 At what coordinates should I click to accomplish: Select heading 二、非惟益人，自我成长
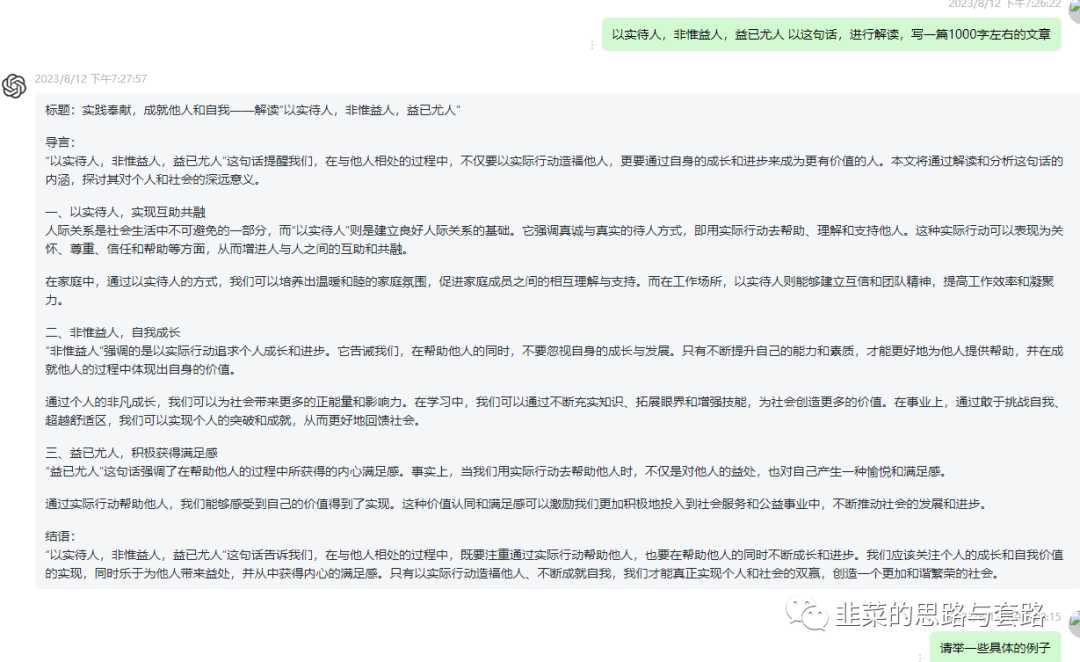[112, 331]
